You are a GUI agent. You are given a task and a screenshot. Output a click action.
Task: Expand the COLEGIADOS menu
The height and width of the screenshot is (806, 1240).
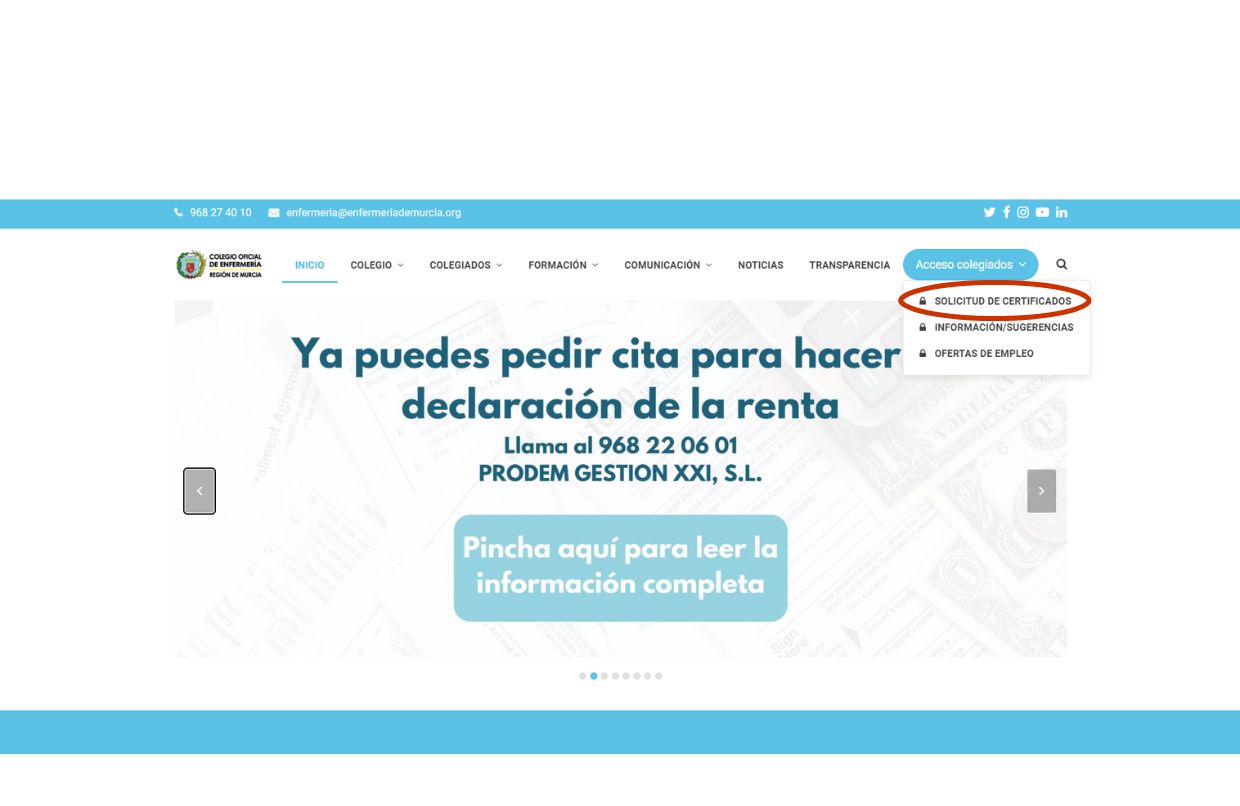(x=466, y=265)
